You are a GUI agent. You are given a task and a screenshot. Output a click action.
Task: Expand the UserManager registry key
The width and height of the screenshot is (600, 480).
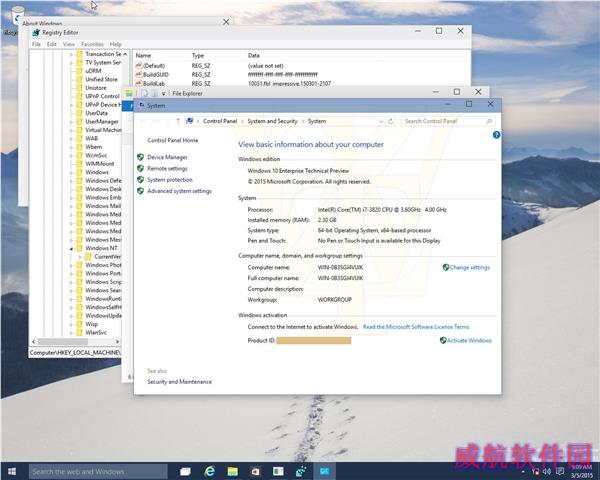(x=71, y=122)
